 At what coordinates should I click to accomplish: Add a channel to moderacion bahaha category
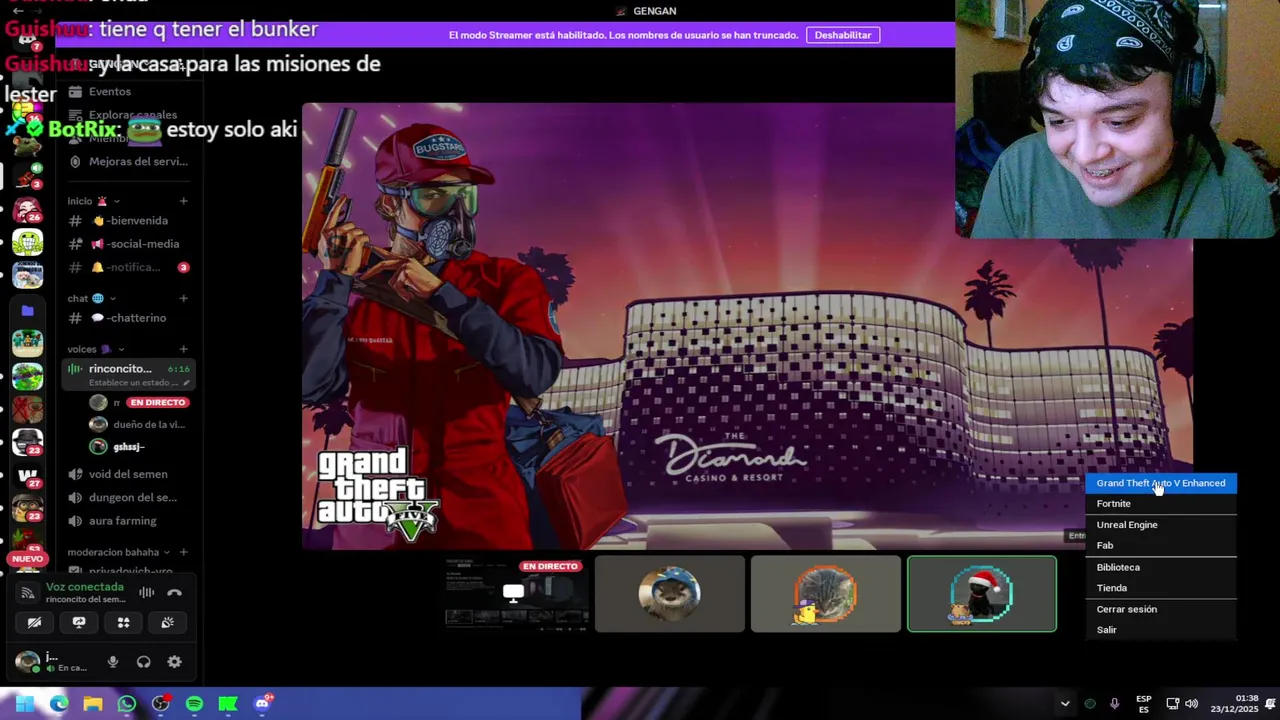pyautogui.click(x=183, y=552)
